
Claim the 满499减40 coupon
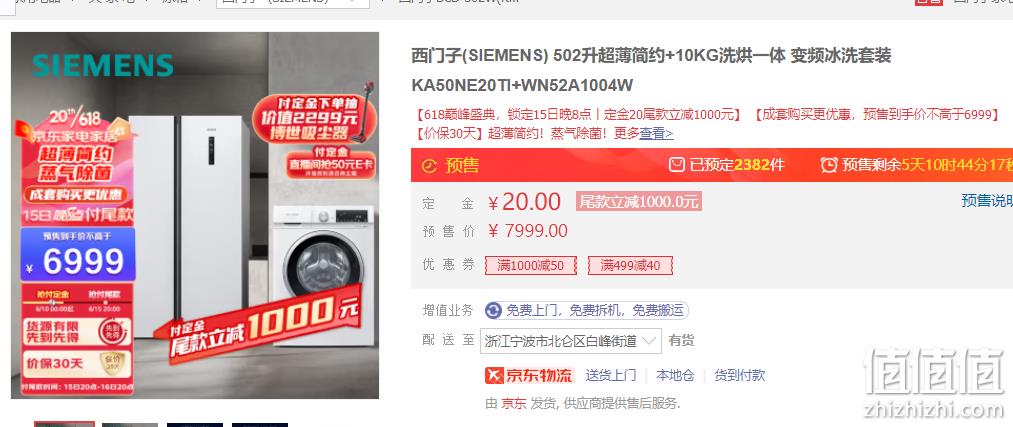(630, 265)
